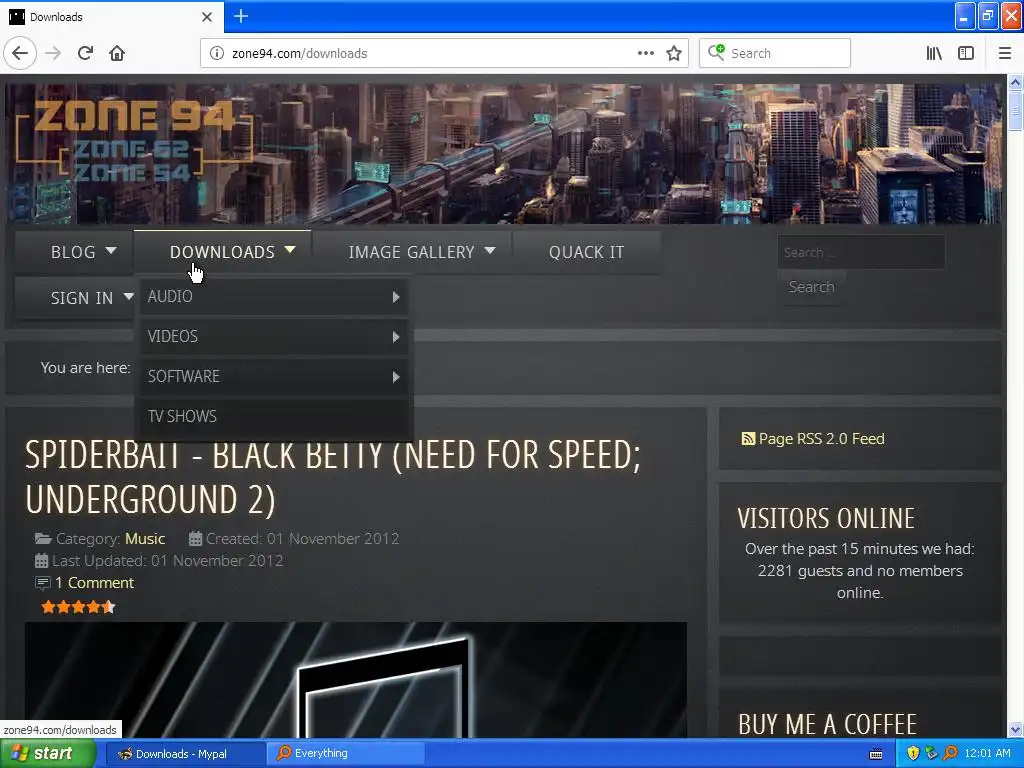Image resolution: width=1024 pixels, height=768 pixels.
Task: Open the browser hamburger menu
Action: 1005,54
